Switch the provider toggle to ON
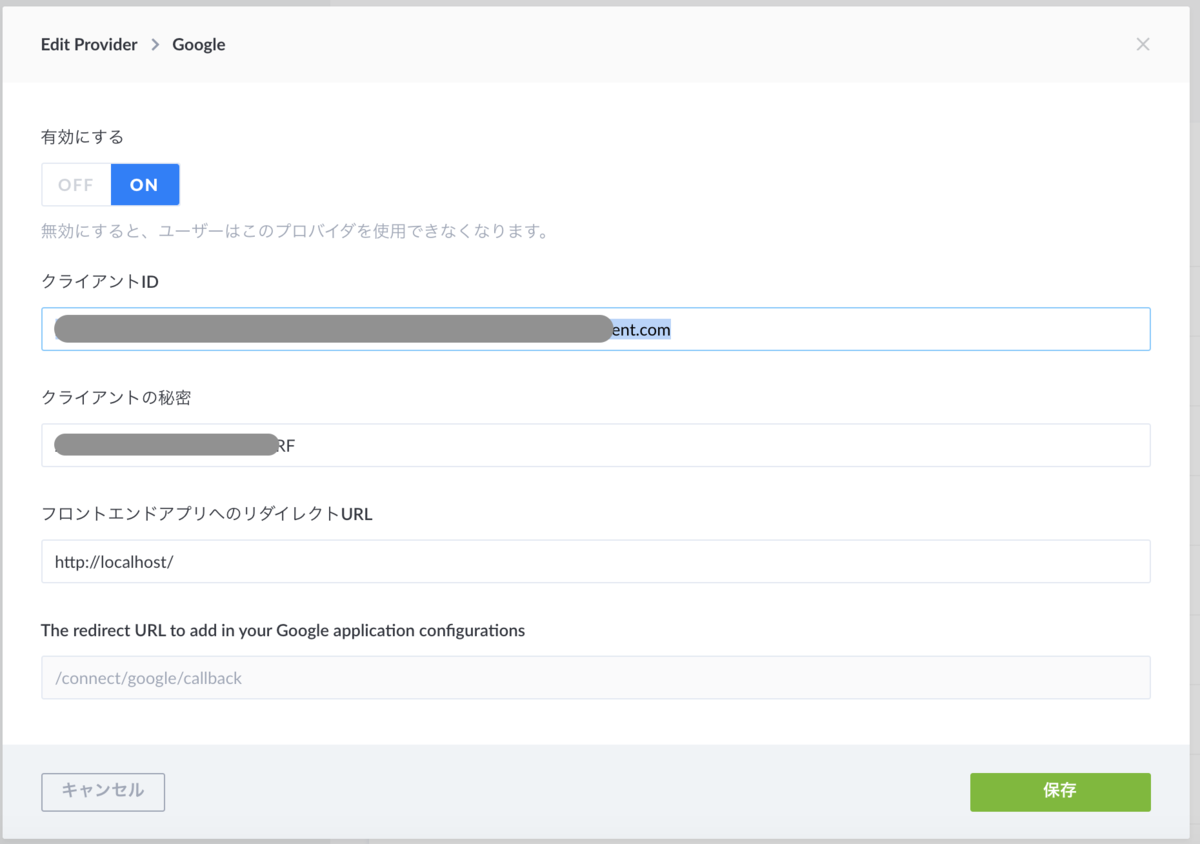Screen dimensions: 1200x844 (x=145, y=185)
